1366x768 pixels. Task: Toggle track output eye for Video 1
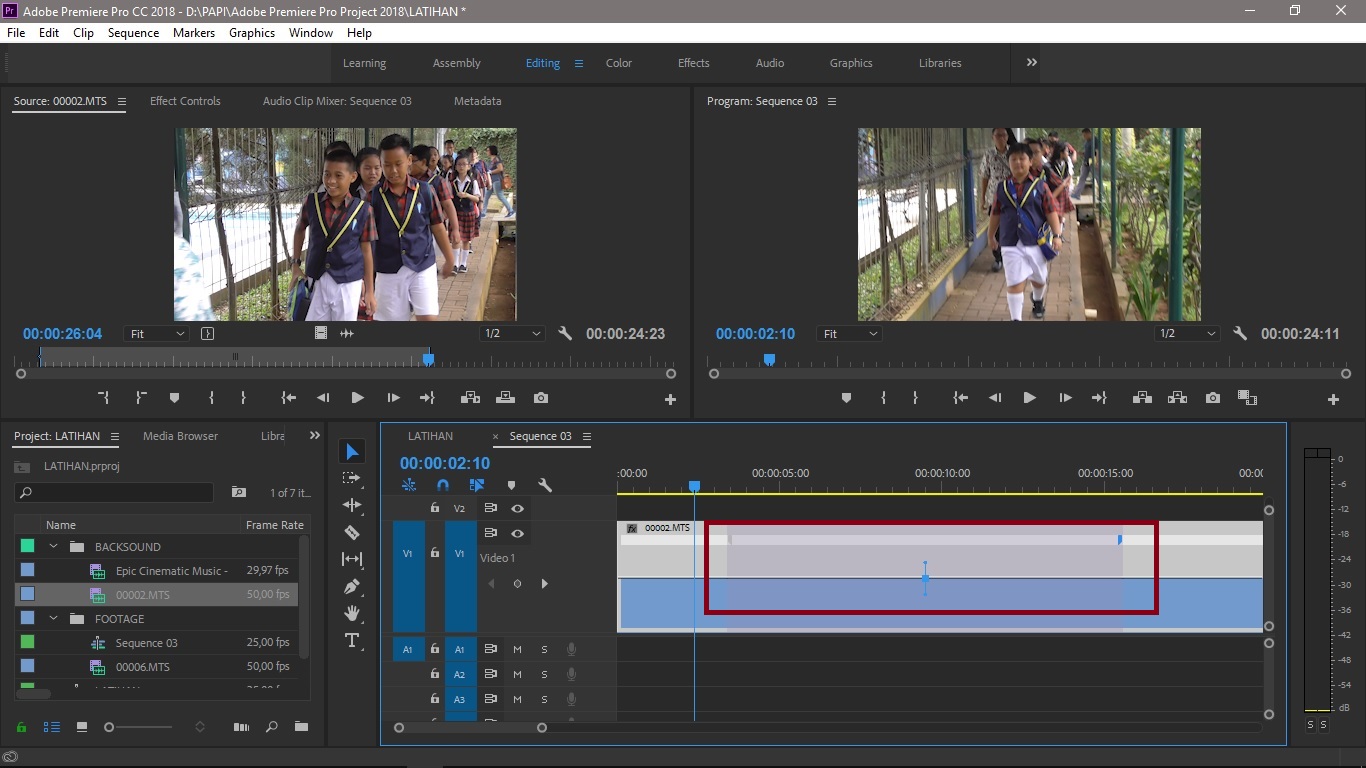(x=517, y=533)
